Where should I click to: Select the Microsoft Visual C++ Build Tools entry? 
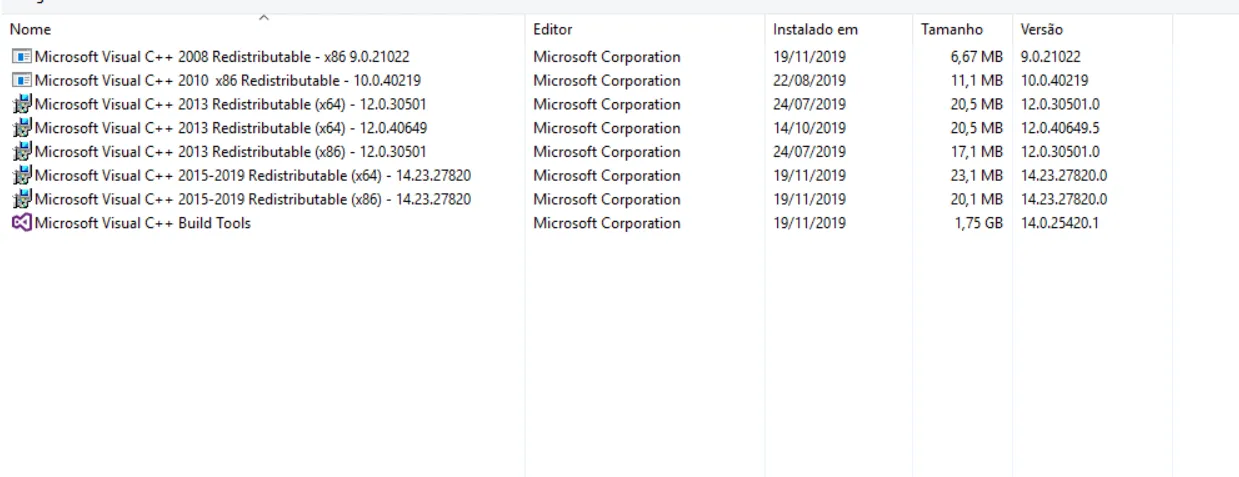[x=143, y=224]
